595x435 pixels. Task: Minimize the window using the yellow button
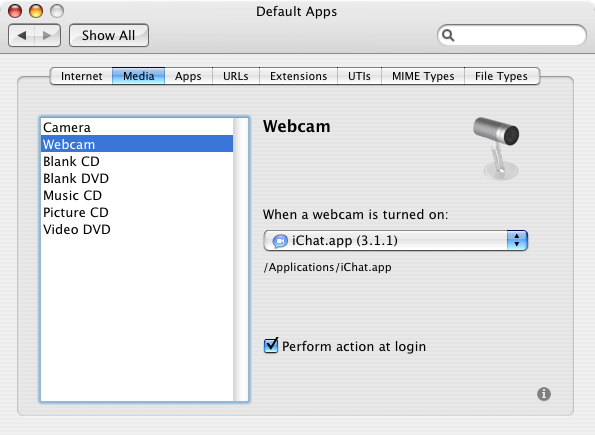(36, 11)
